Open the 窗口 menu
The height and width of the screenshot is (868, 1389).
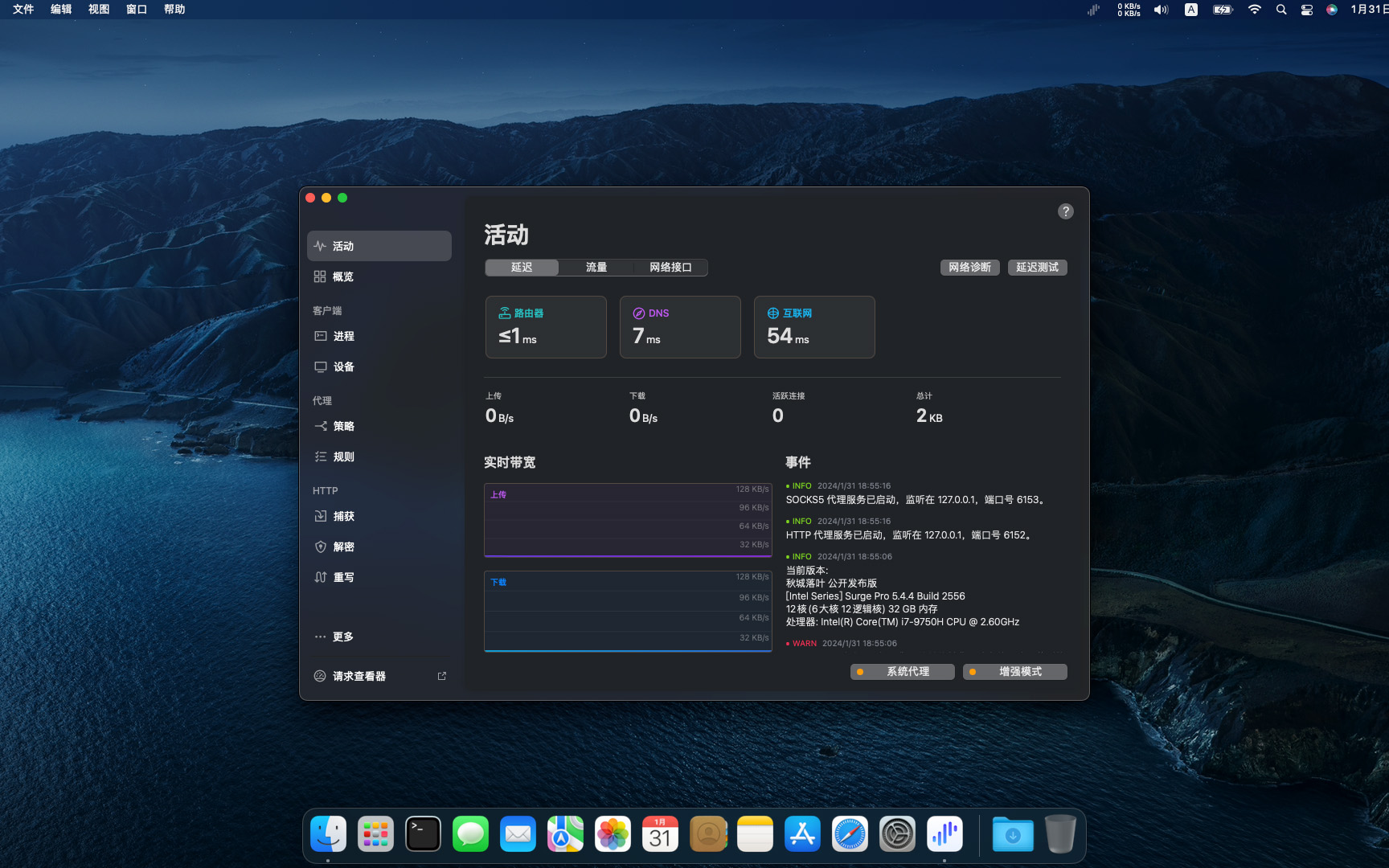[137, 10]
